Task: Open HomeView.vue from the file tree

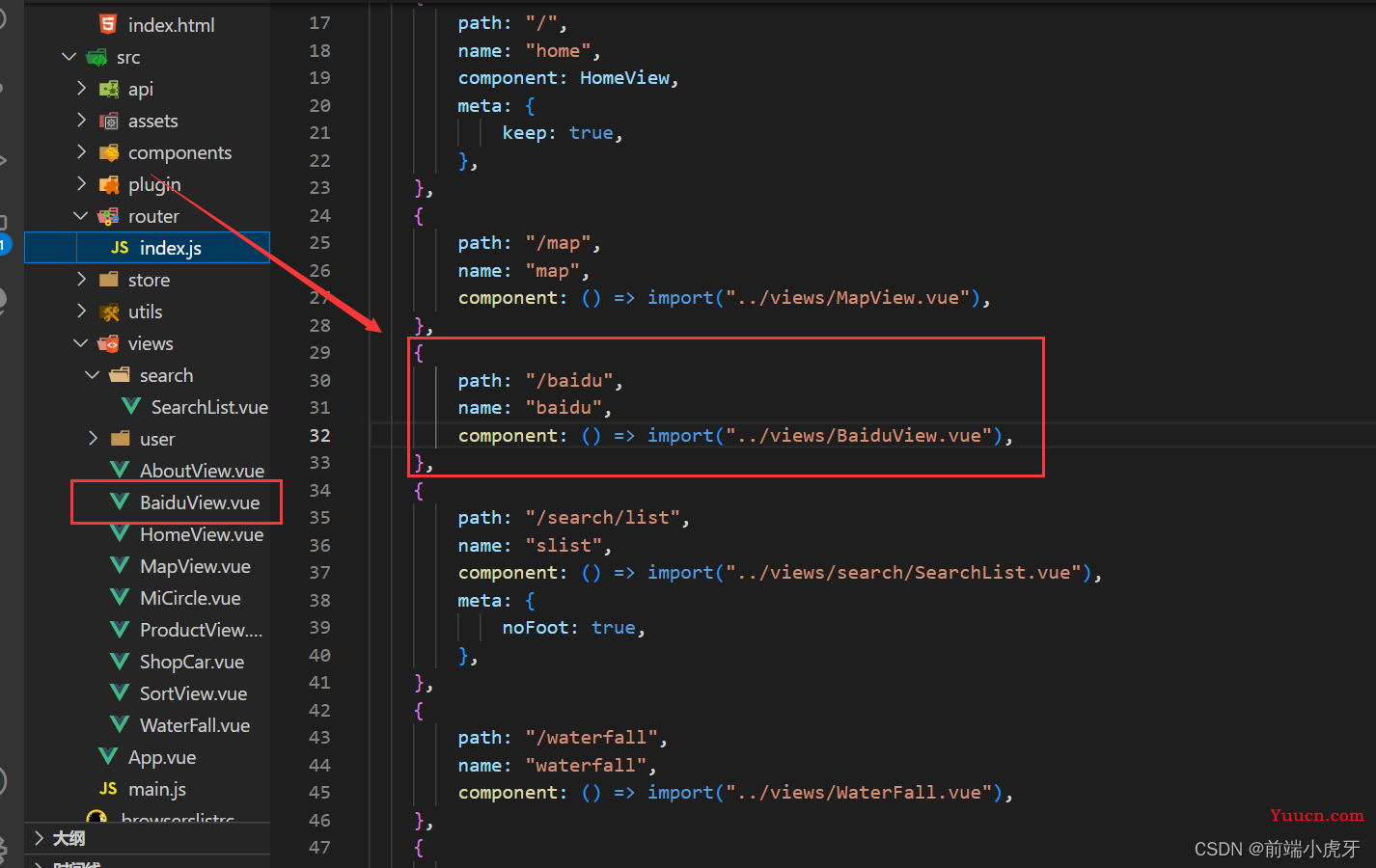Action: pyautogui.click(x=201, y=534)
